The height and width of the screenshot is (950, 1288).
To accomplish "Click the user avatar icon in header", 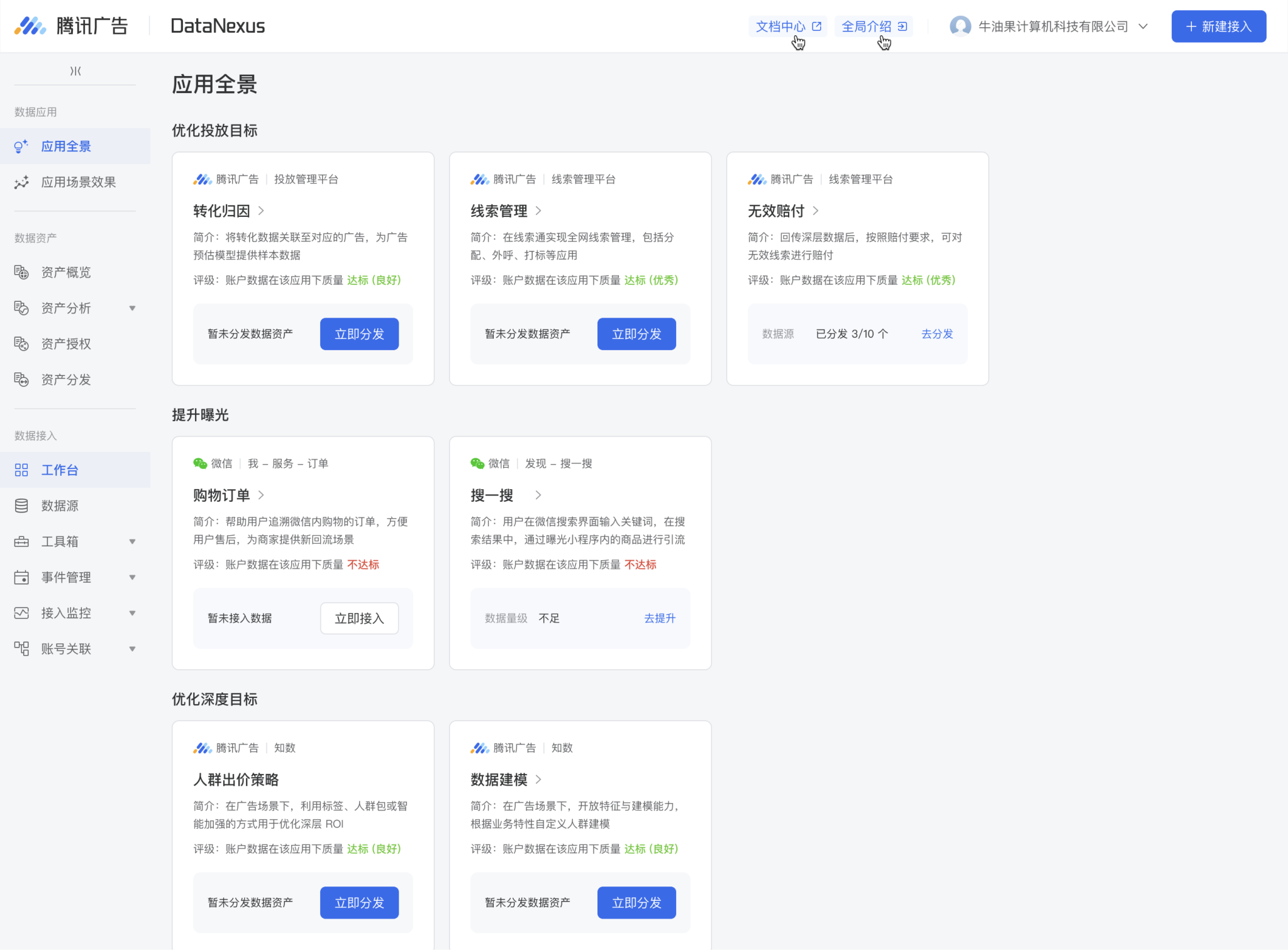I will pyautogui.click(x=960, y=26).
